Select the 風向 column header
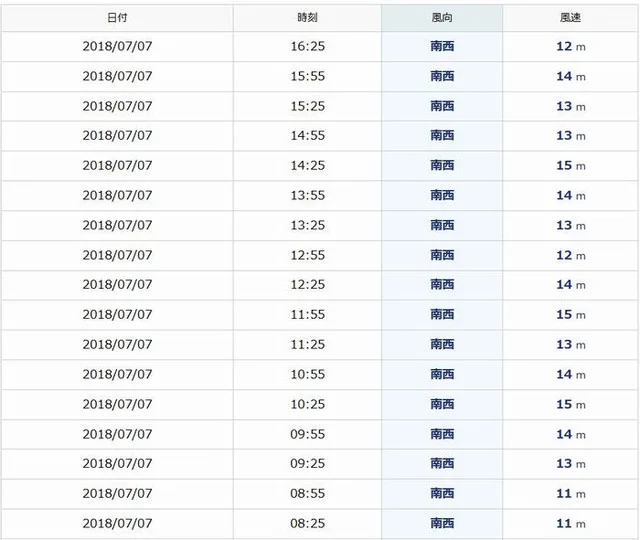This screenshot has height=540, width=640. [442, 18]
